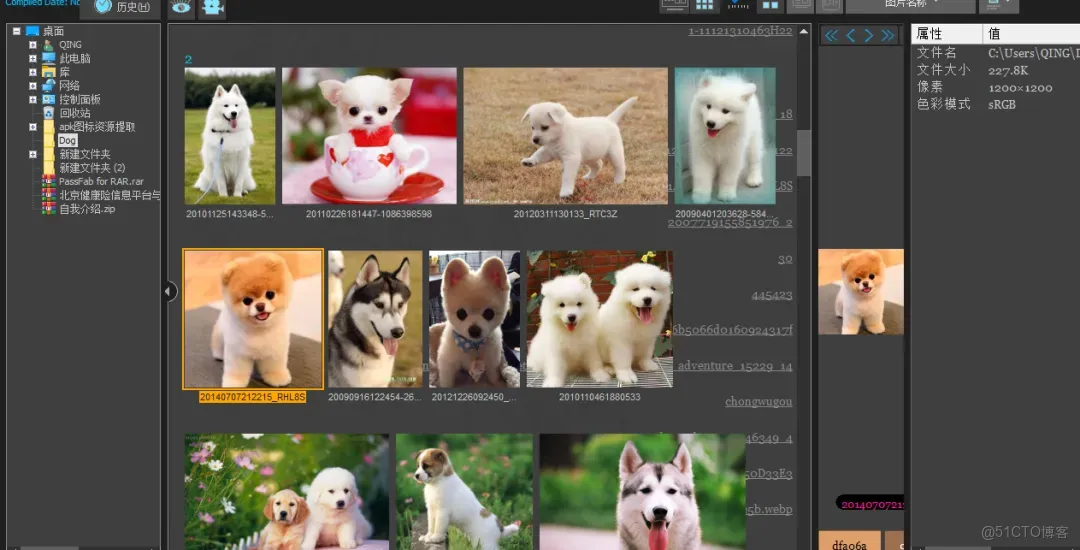Expand the 控制面板 tree node

pos(33,100)
